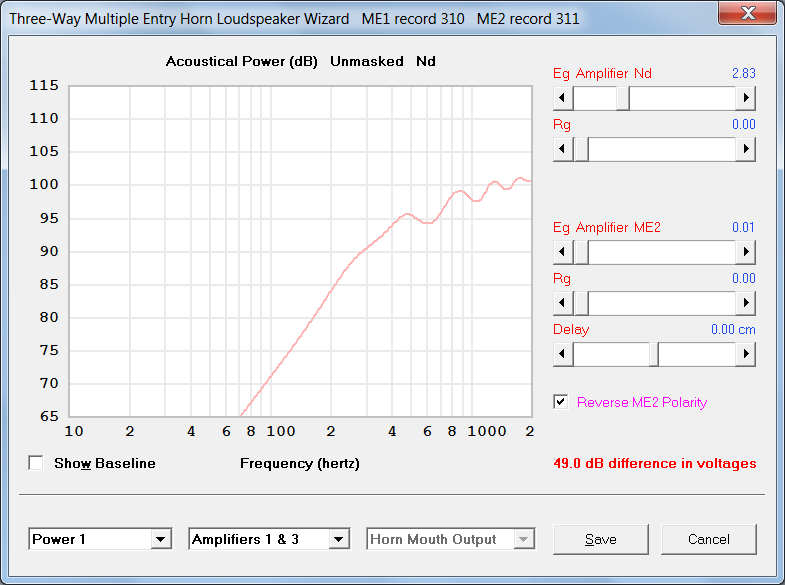Screen dimensions: 785x585
Task: Click left arrow of Nd Rg slider
Action: [x=563, y=149]
